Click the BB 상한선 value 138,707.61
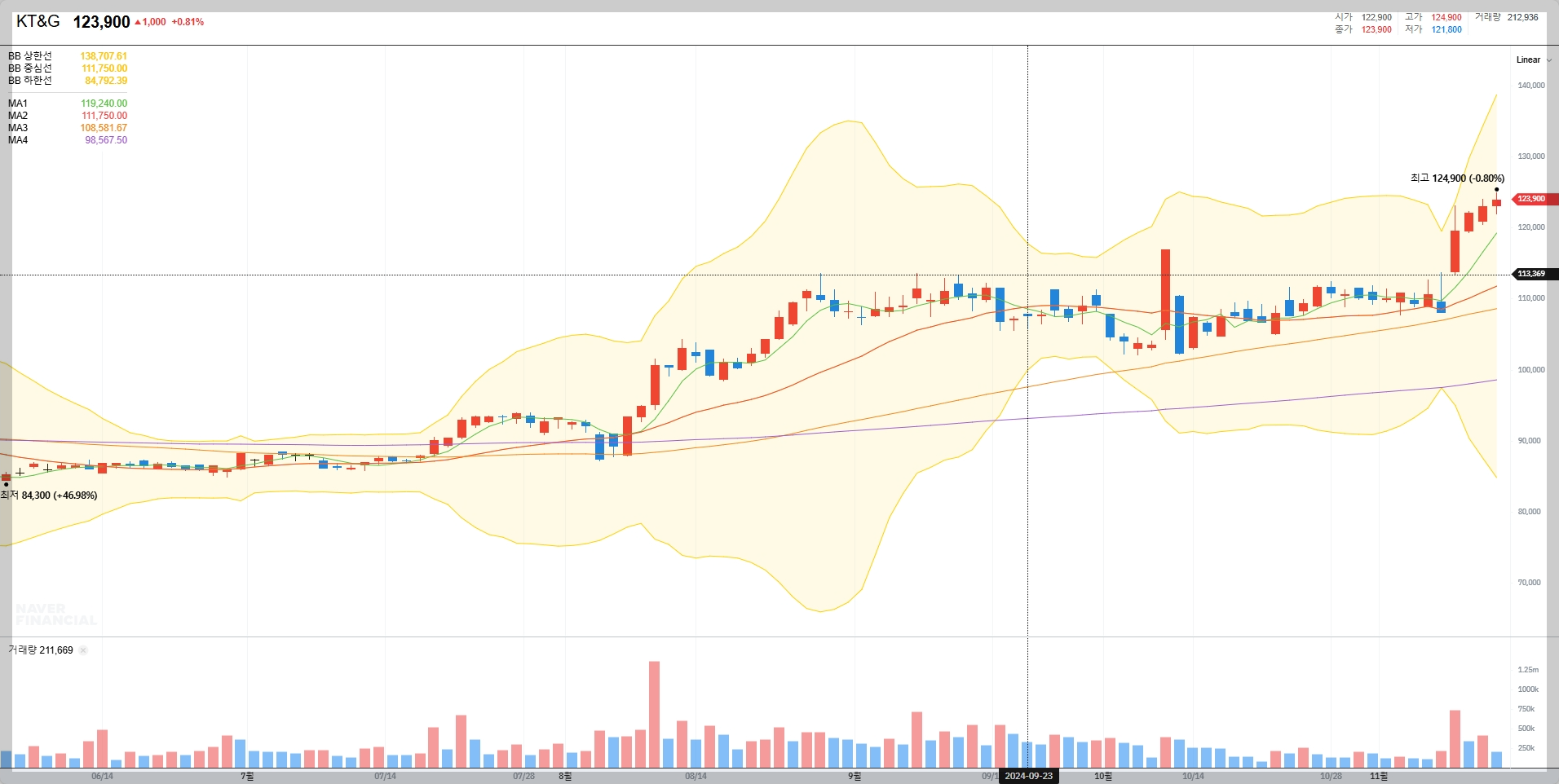The width and height of the screenshot is (1559, 784). pyautogui.click(x=104, y=56)
